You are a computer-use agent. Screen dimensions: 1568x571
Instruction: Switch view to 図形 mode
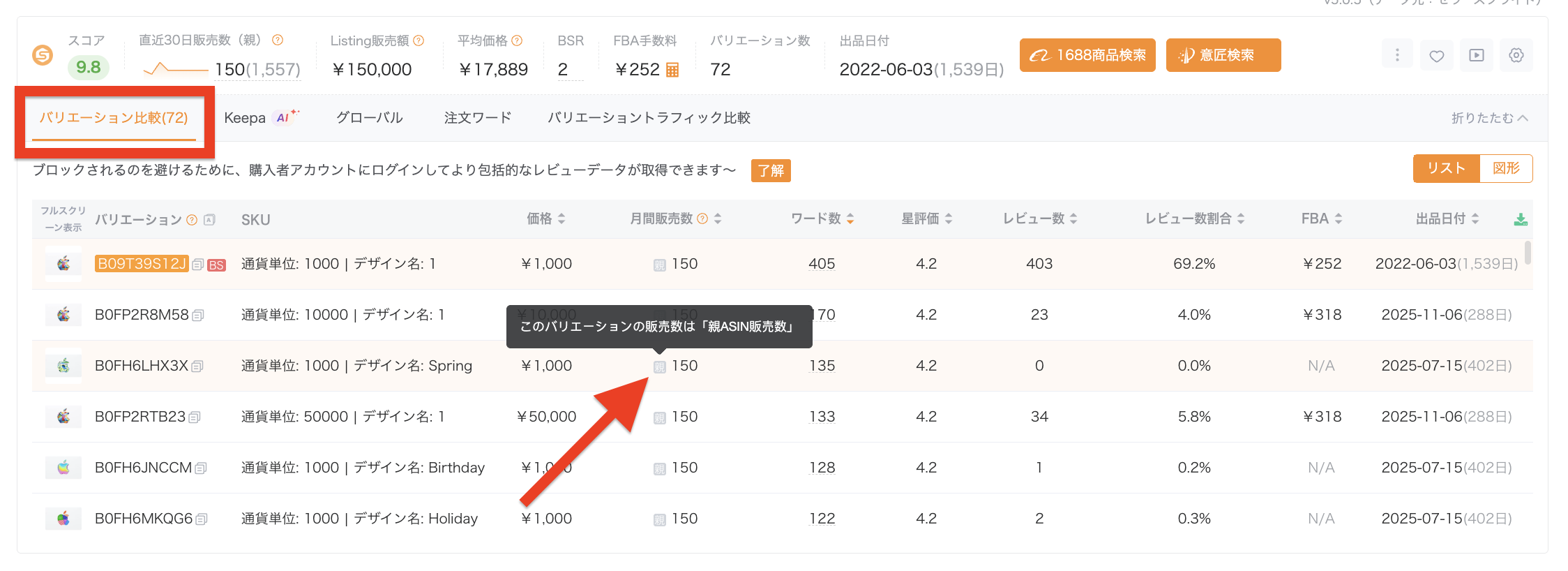(x=1506, y=168)
